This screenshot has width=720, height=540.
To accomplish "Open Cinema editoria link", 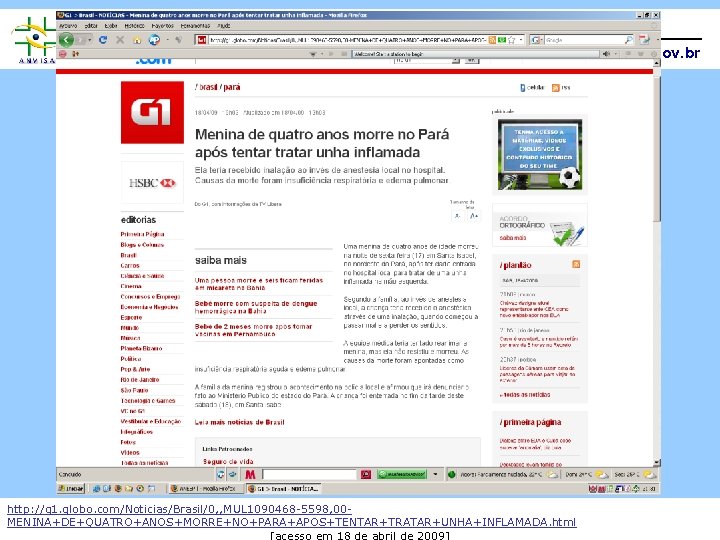I will pyautogui.click(x=131, y=286).
